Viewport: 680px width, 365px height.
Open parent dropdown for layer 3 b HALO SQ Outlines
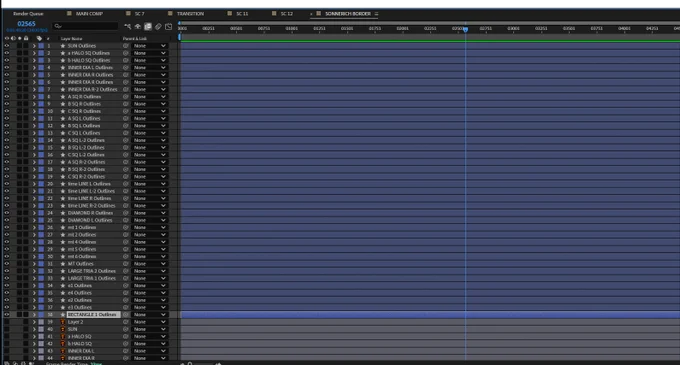[149, 60]
